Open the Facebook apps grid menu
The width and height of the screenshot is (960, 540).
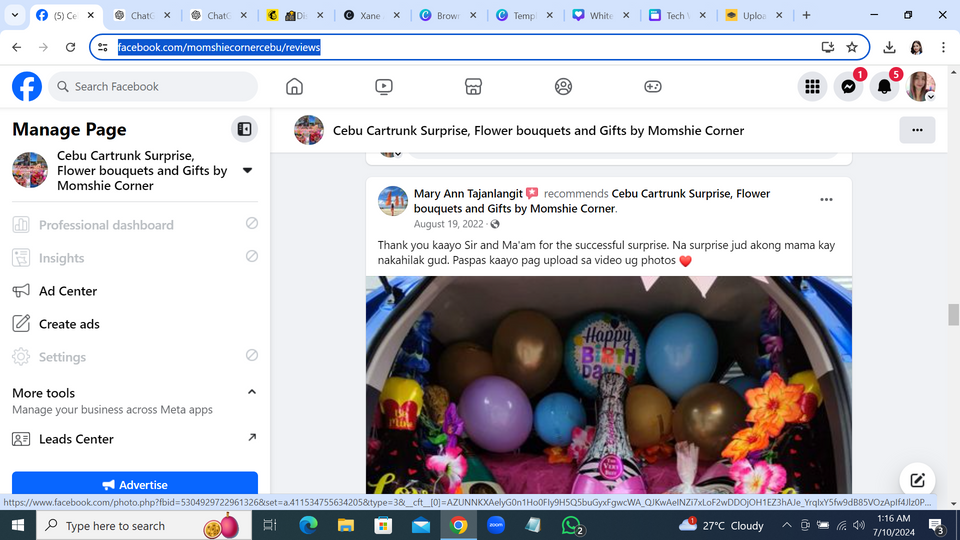tap(812, 87)
